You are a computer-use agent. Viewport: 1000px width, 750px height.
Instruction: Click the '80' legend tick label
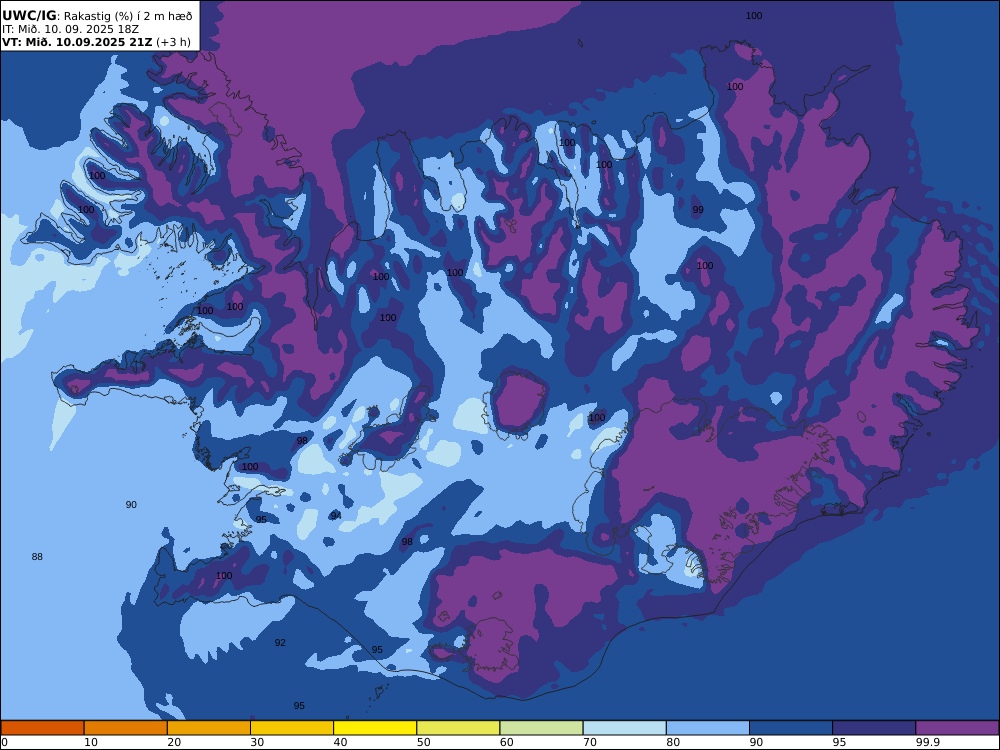[673, 742]
